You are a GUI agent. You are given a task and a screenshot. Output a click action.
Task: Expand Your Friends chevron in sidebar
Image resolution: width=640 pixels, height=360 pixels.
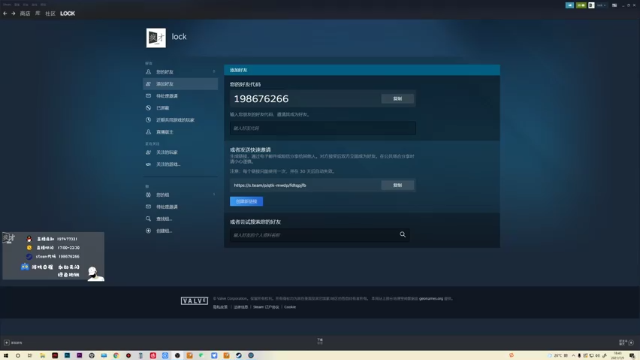[214, 72]
